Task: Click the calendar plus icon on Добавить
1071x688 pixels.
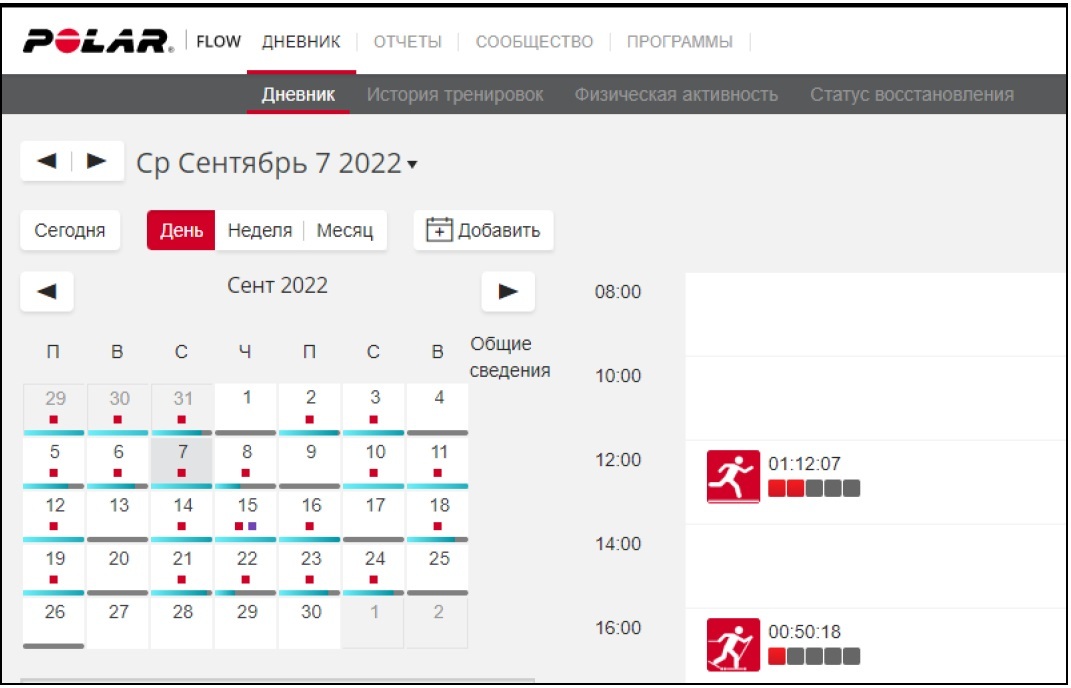Action: (x=438, y=230)
